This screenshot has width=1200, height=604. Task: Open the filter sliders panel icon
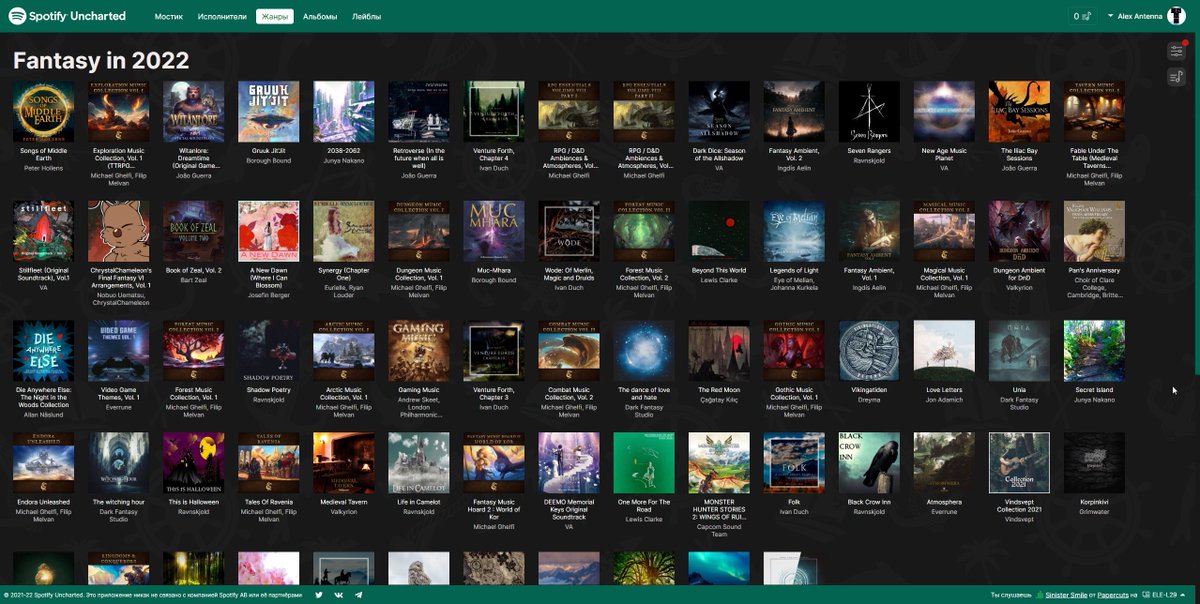[x=1176, y=51]
